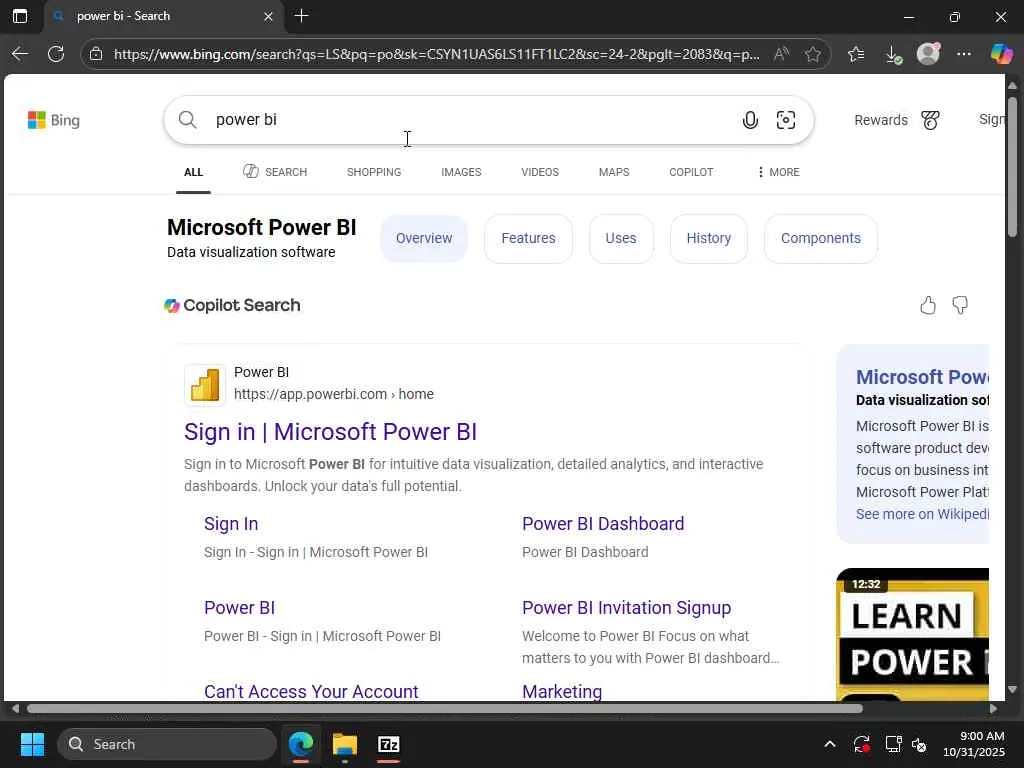The width and height of the screenshot is (1024, 768).
Task: Go back to the previous page
Action: pos(20,54)
